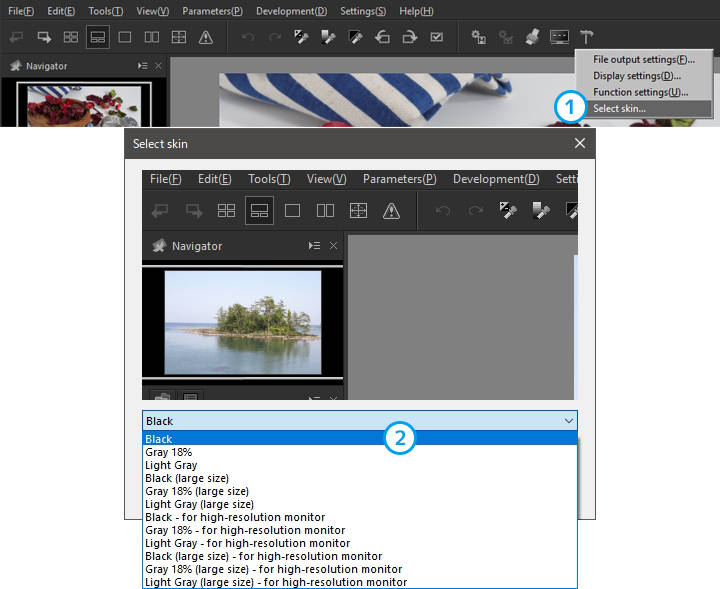Select combination view mode in main toolbar
This screenshot has width=720, height=589.
98,37
